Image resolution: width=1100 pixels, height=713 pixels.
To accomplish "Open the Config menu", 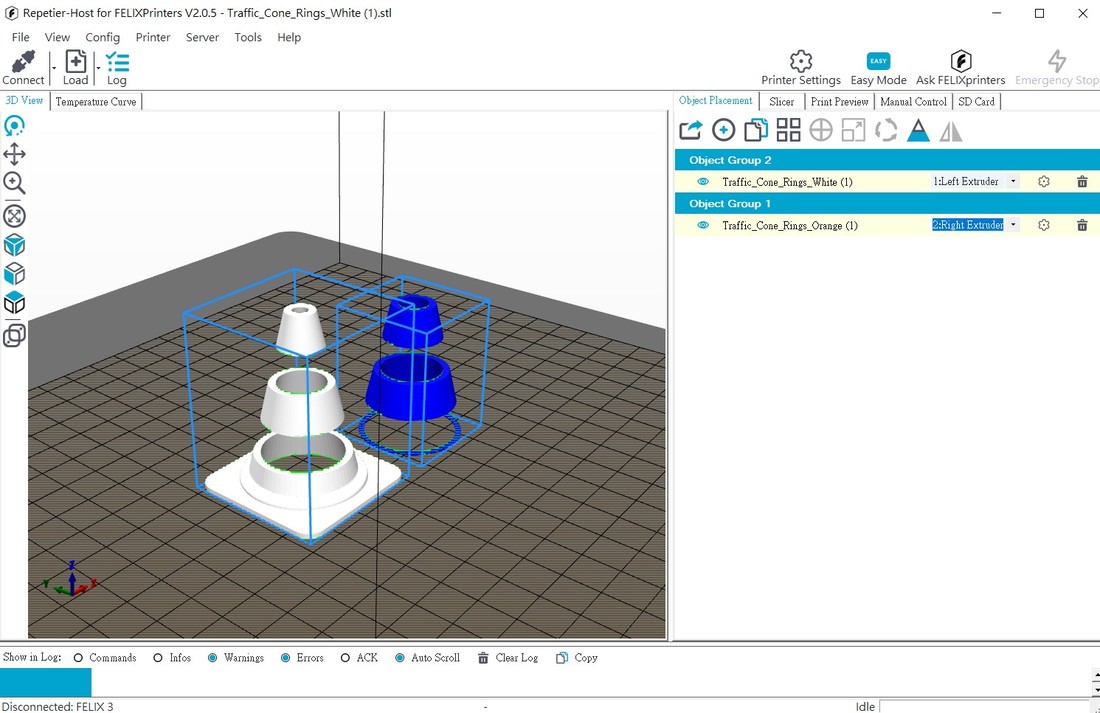I will (x=102, y=37).
